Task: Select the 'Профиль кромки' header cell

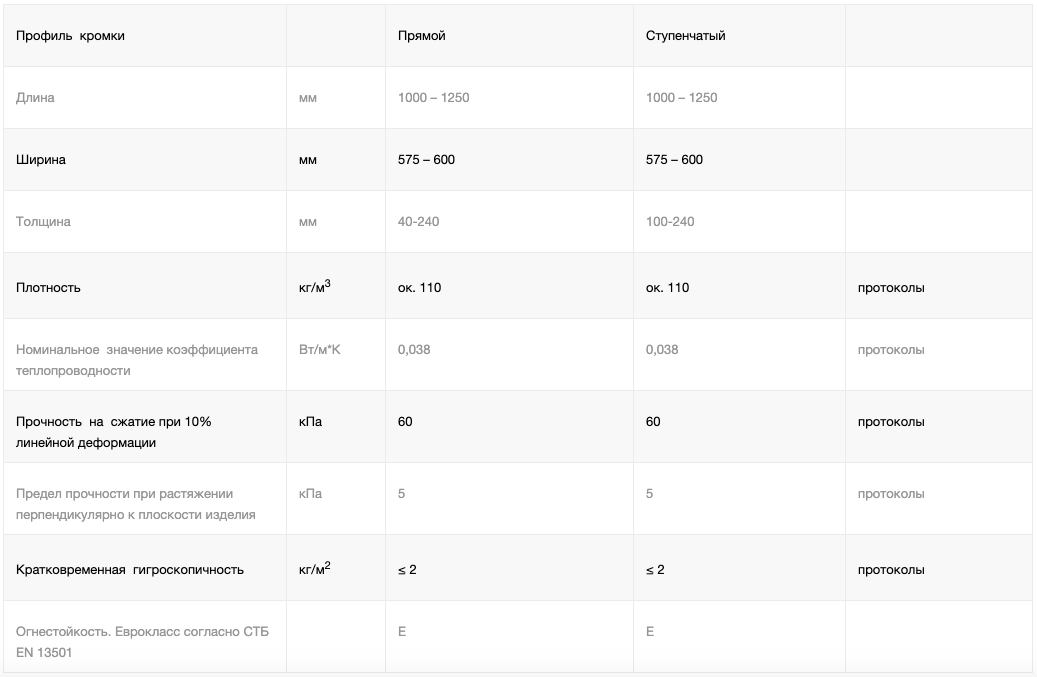Action: click(x=70, y=36)
